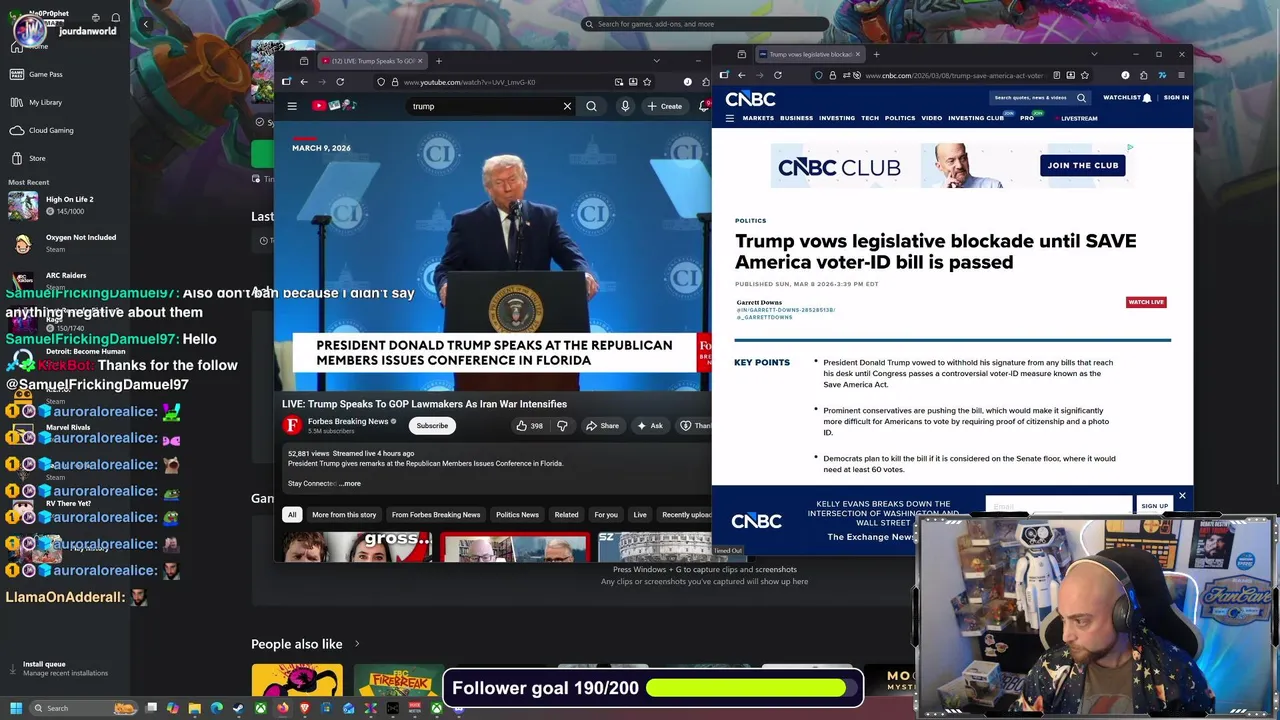This screenshot has height=720, width=1280.
Task: Sign in to CNBC
Action: 1176,98
